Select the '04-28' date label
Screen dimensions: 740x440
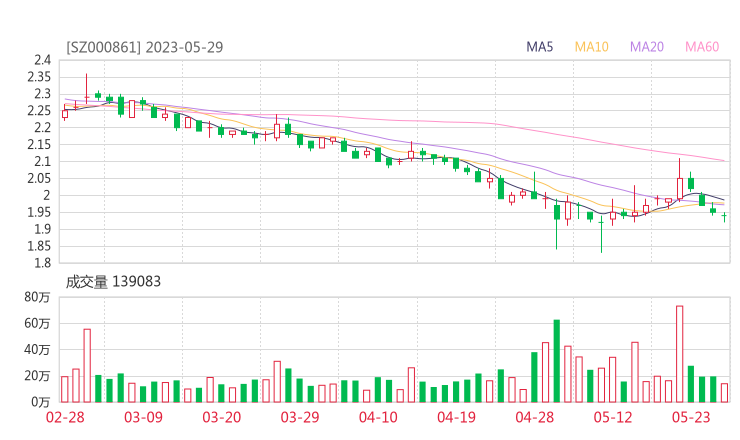tap(534, 417)
